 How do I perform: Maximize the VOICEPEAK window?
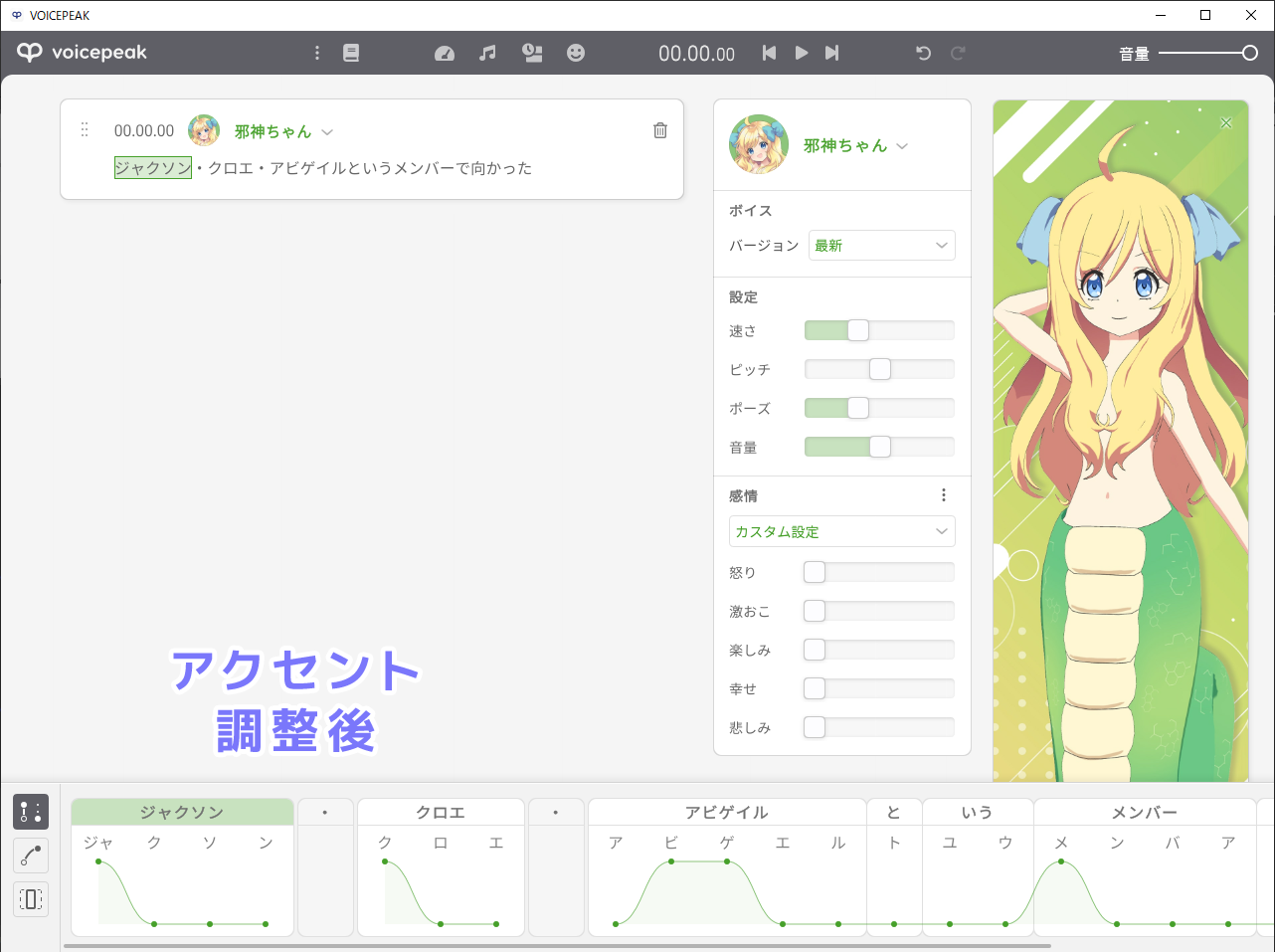[1205, 15]
